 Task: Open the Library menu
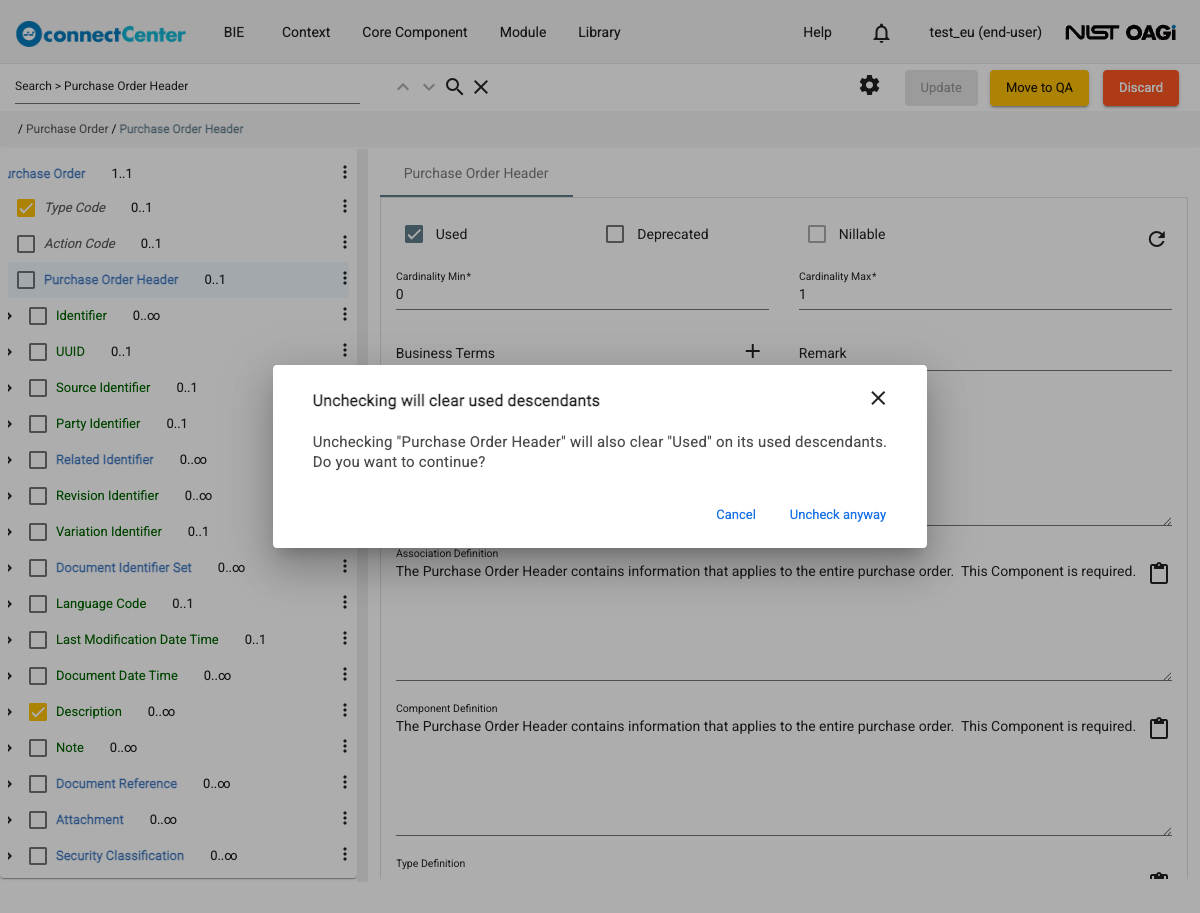click(599, 32)
